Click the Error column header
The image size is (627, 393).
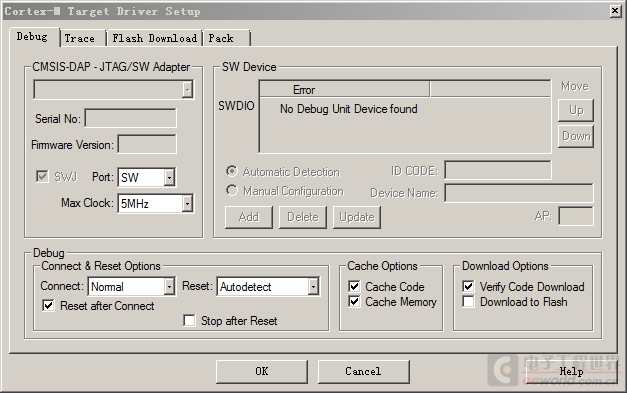[x=345, y=90]
